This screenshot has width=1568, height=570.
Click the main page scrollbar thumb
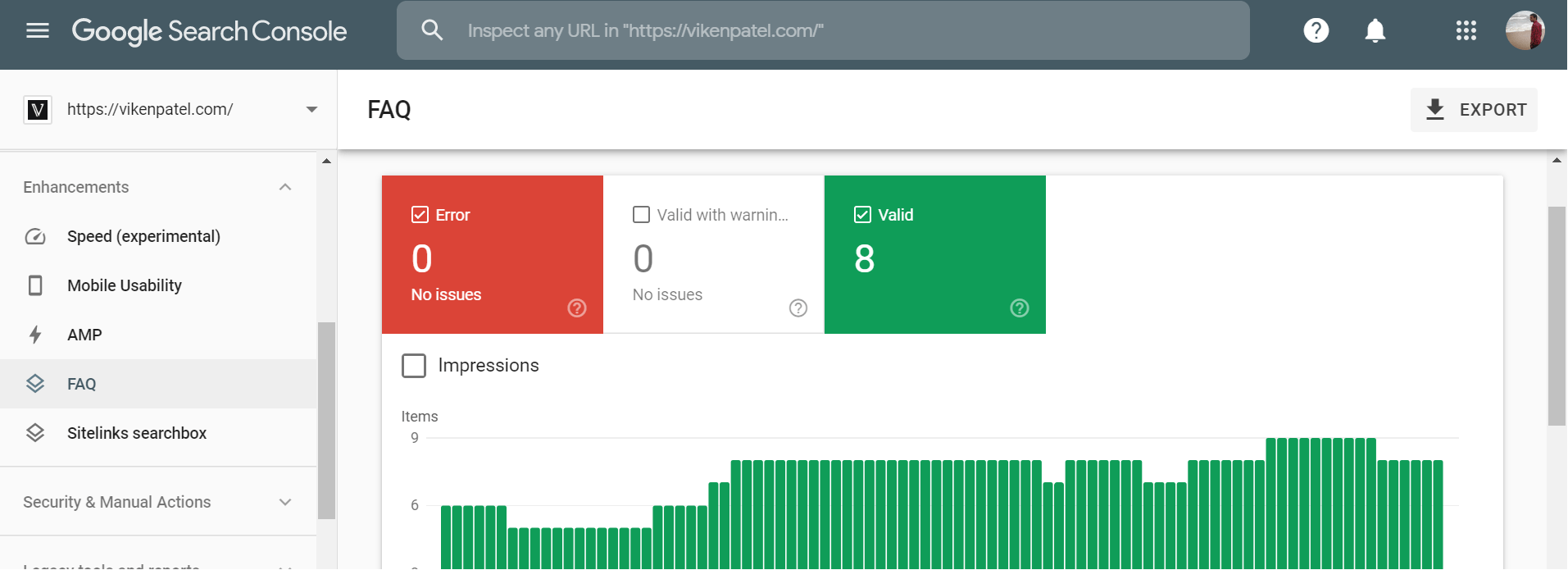pyautogui.click(x=1557, y=316)
